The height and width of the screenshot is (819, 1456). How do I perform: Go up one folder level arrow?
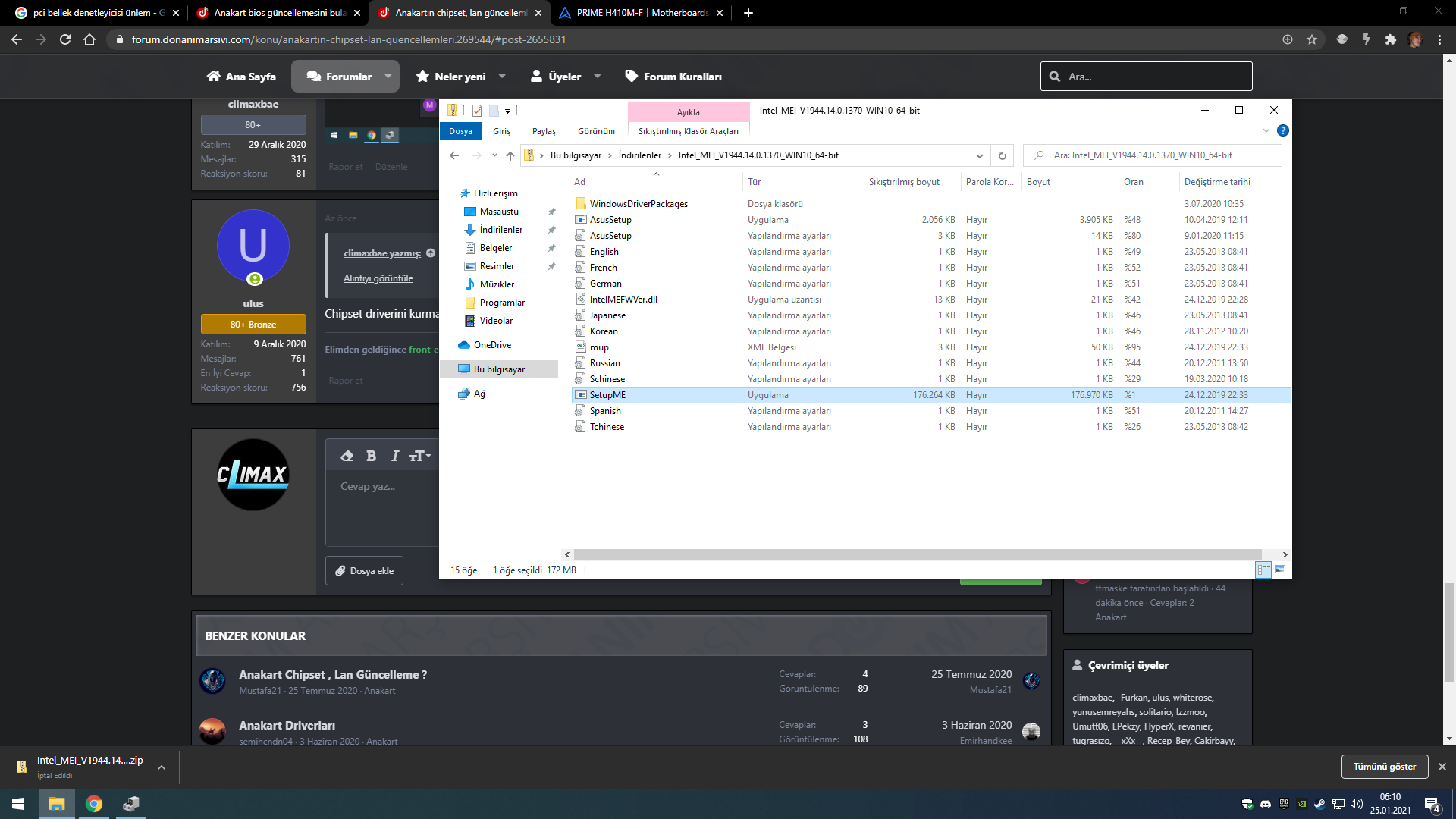pyautogui.click(x=510, y=155)
